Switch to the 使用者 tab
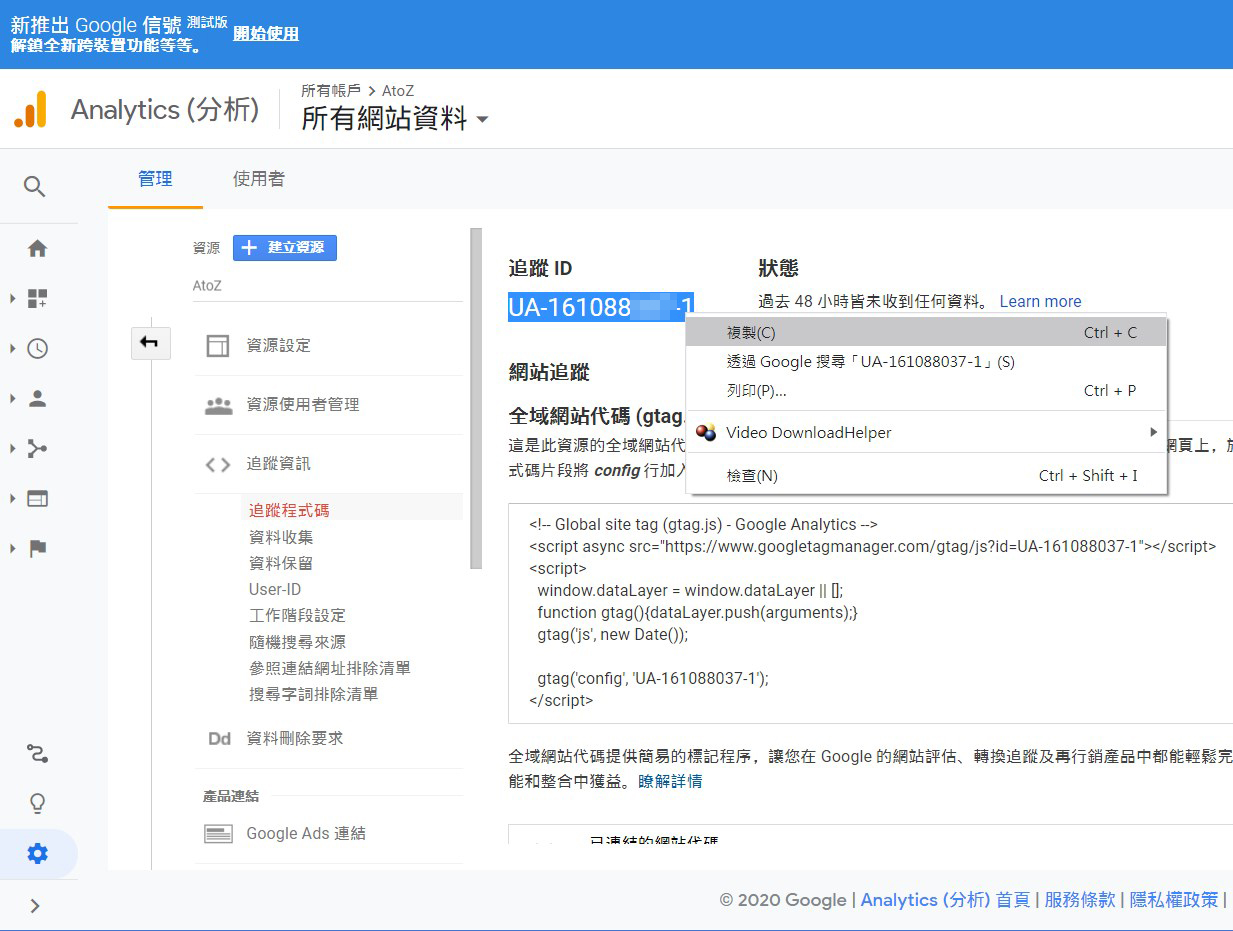This screenshot has width=1233, height=931. pyautogui.click(x=258, y=179)
